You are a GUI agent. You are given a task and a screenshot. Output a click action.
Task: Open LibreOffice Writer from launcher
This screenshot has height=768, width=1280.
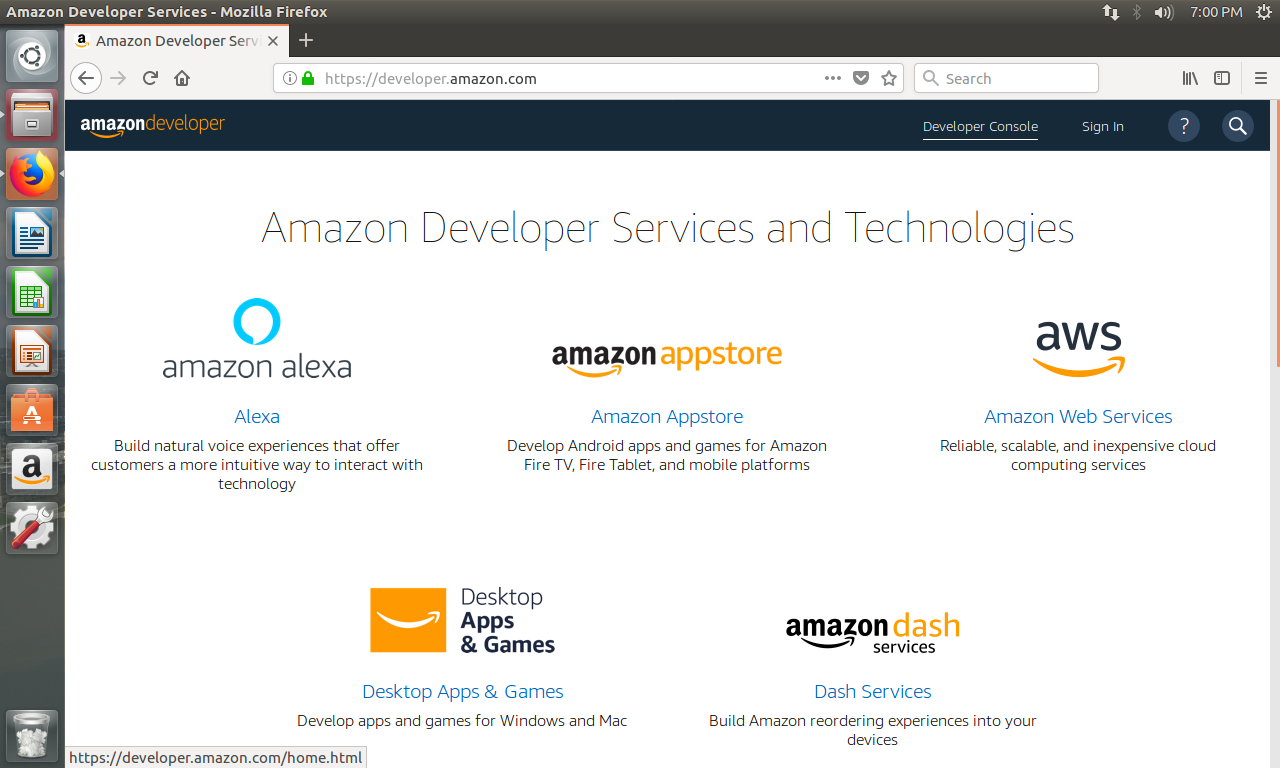tap(32, 233)
